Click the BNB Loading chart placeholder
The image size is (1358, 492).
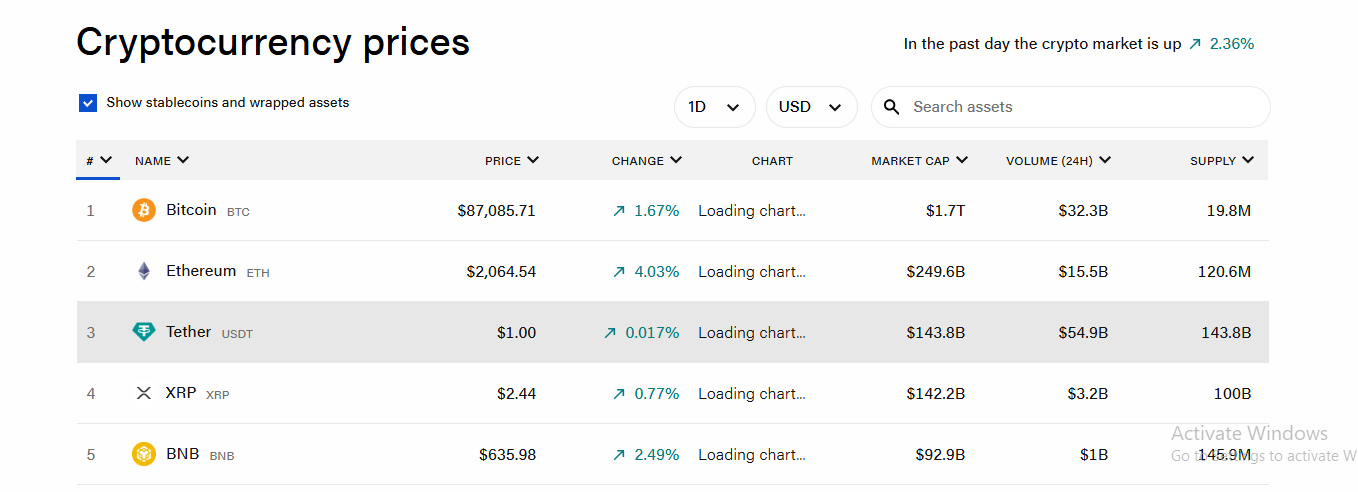tap(752, 455)
